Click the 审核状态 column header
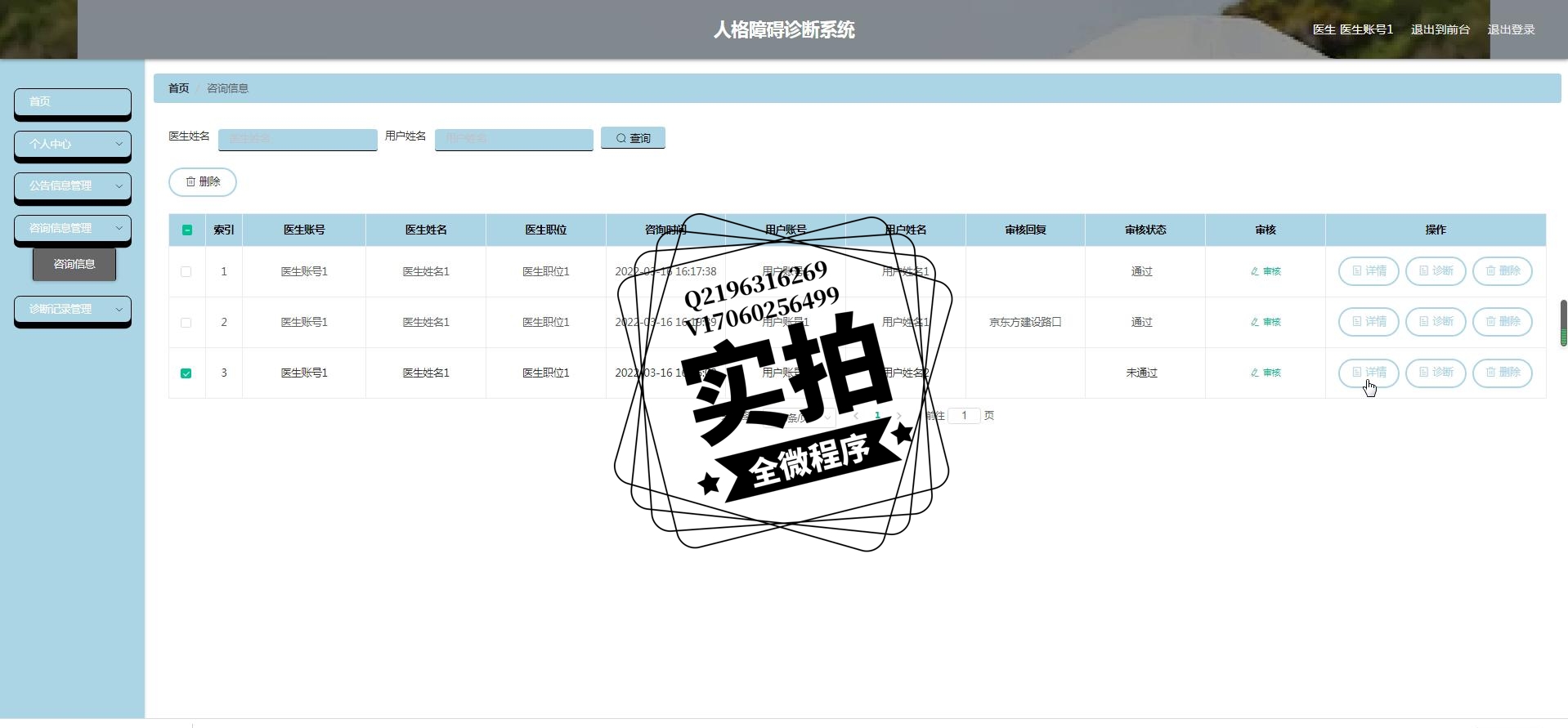 (1145, 230)
